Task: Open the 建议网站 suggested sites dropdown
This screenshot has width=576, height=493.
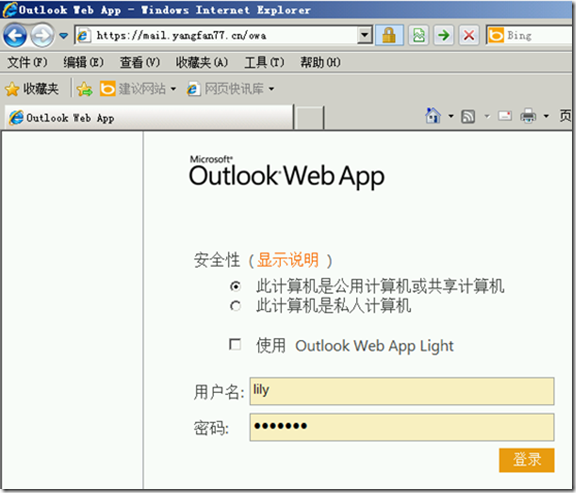Action: (x=138, y=89)
